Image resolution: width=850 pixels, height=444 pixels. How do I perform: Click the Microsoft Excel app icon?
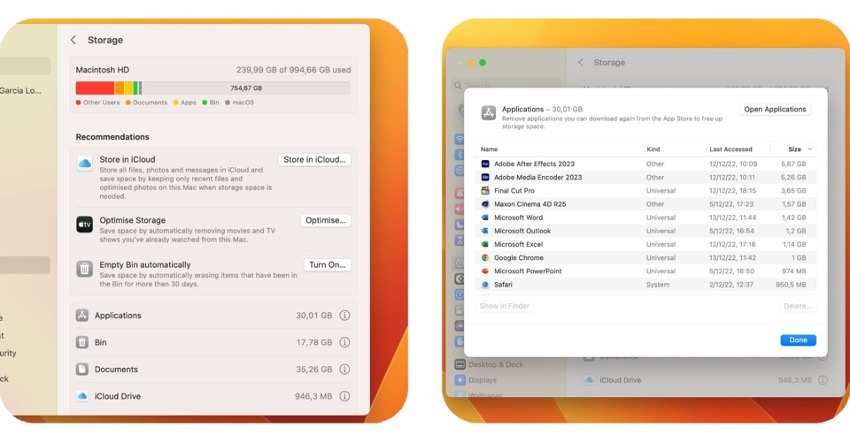coord(485,244)
